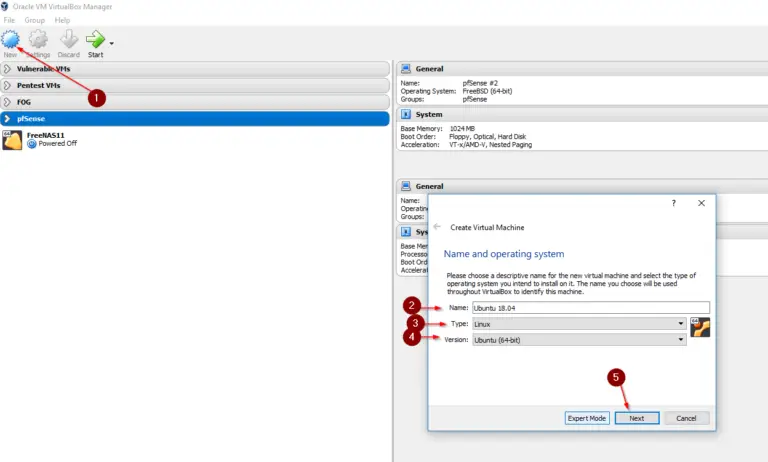This screenshot has width=768, height=462.
Task: Click the 1024 MB base memory value
Action: 462,129
